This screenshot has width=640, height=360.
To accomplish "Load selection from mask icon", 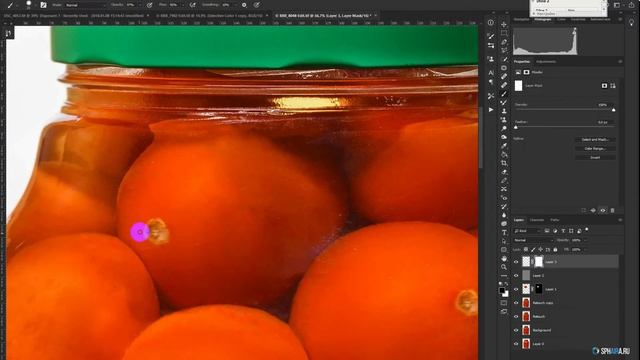I will pyautogui.click(x=584, y=210).
